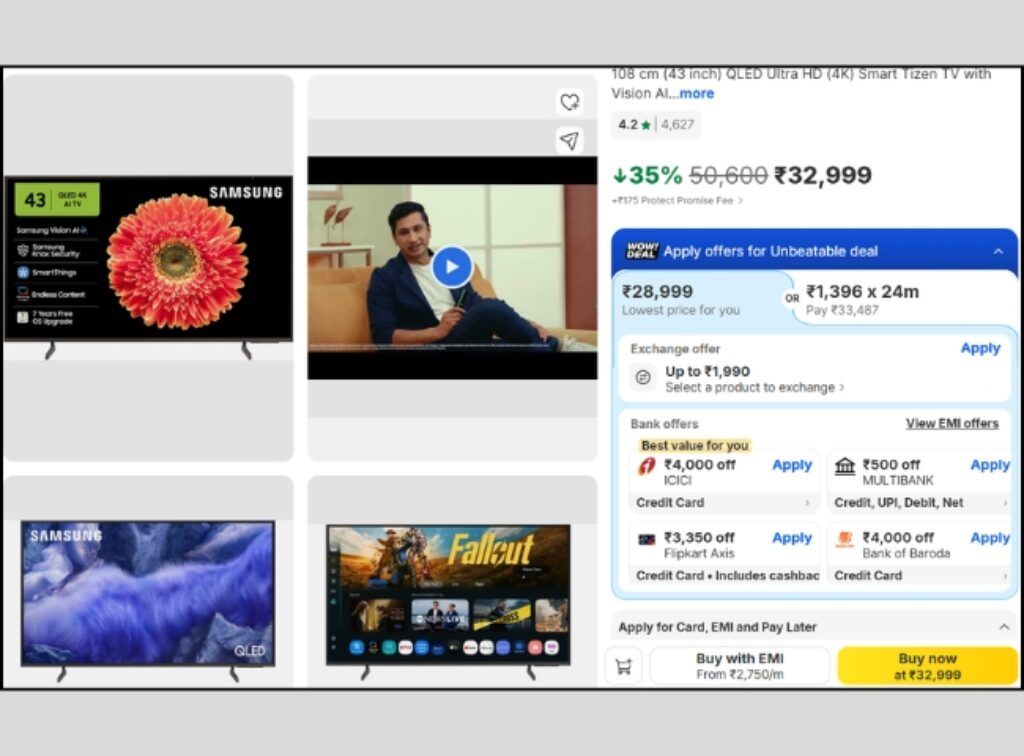
Task: Apply the exchange offer
Action: pos(980,349)
